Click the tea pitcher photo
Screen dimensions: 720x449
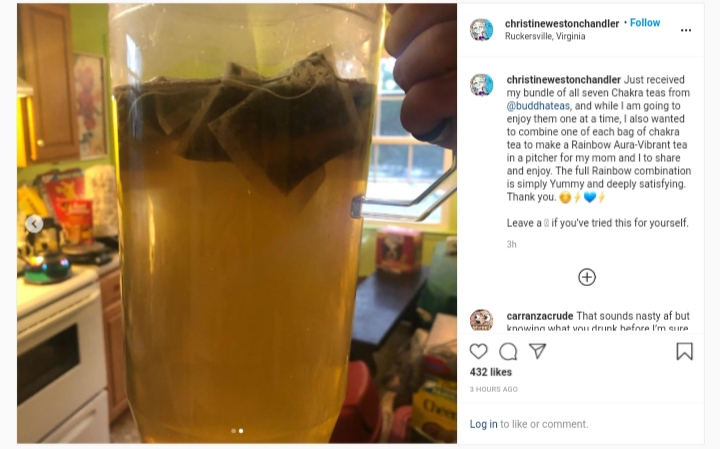coord(237,223)
